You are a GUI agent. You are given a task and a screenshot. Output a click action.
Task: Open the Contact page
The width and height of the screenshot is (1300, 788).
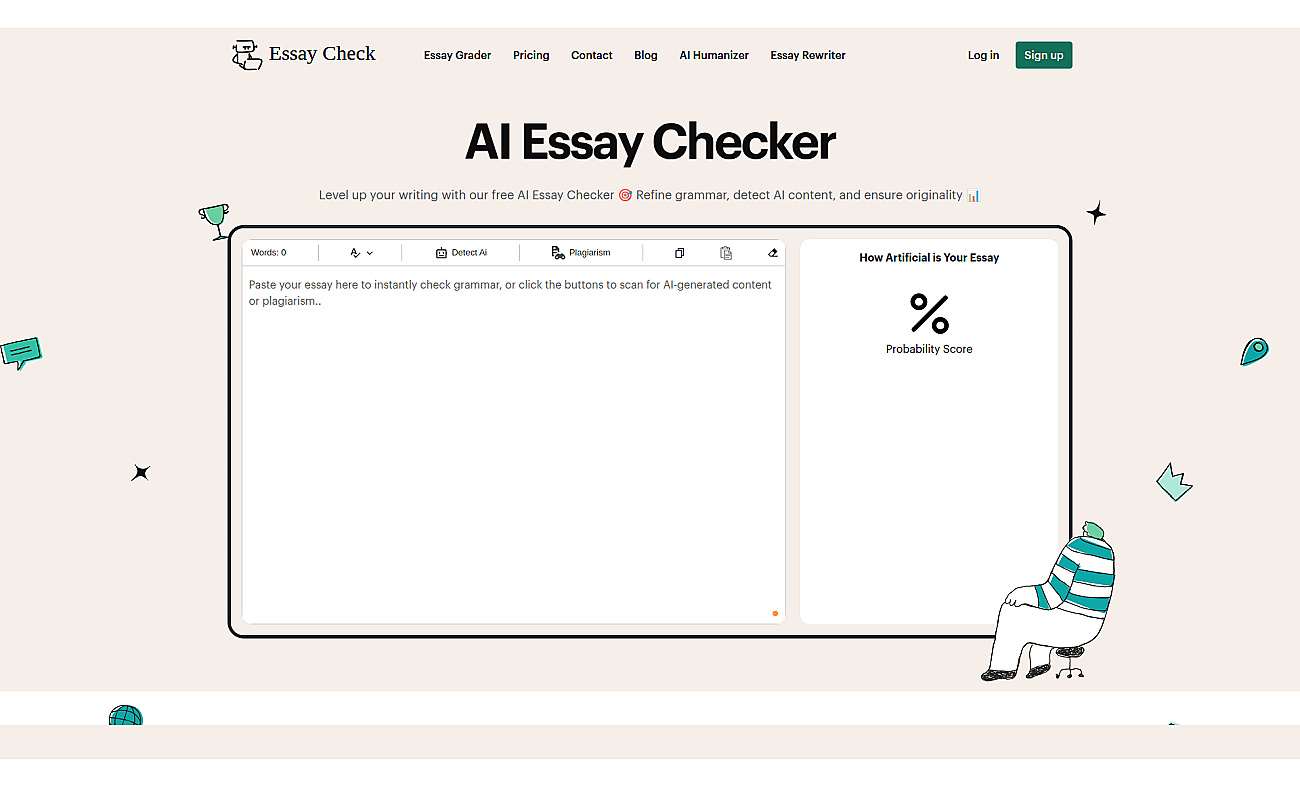(x=592, y=55)
